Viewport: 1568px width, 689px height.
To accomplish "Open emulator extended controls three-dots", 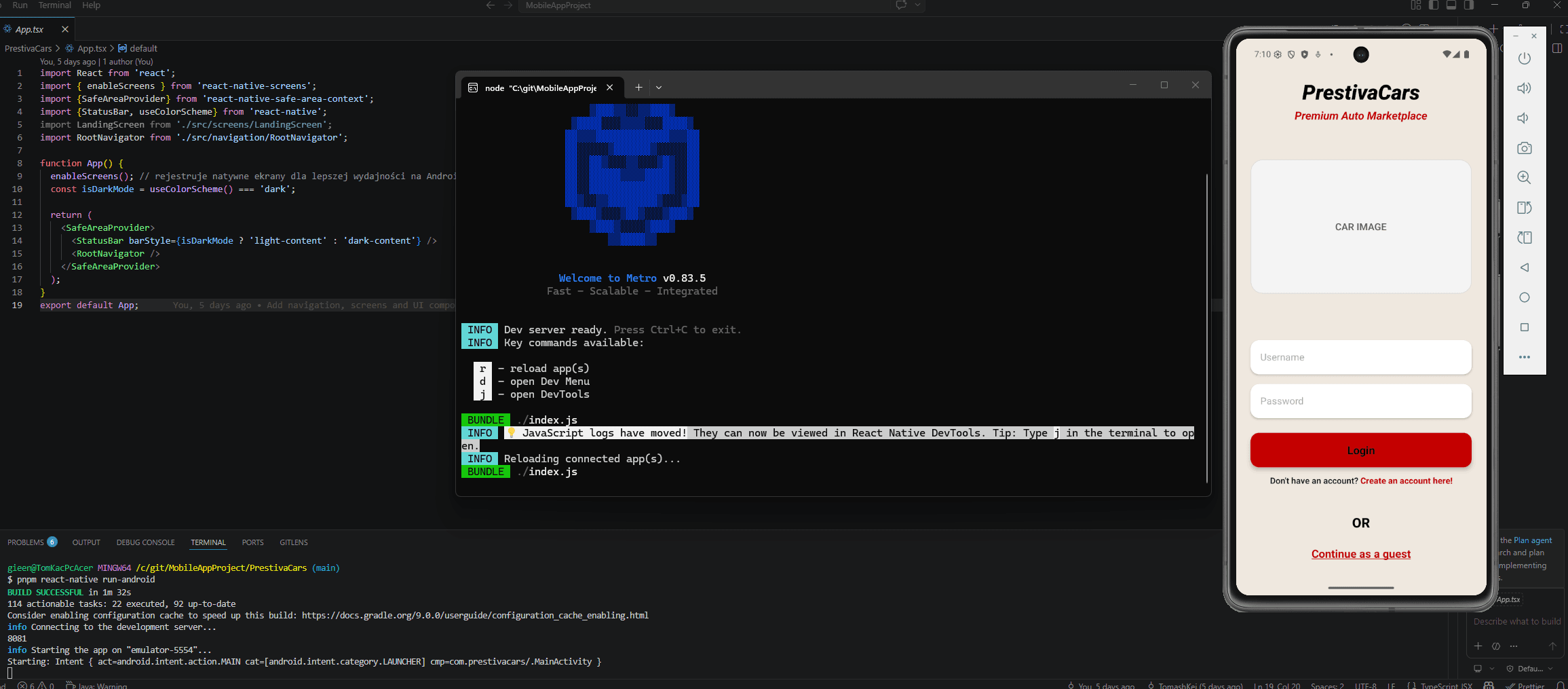I will click(x=1524, y=357).
